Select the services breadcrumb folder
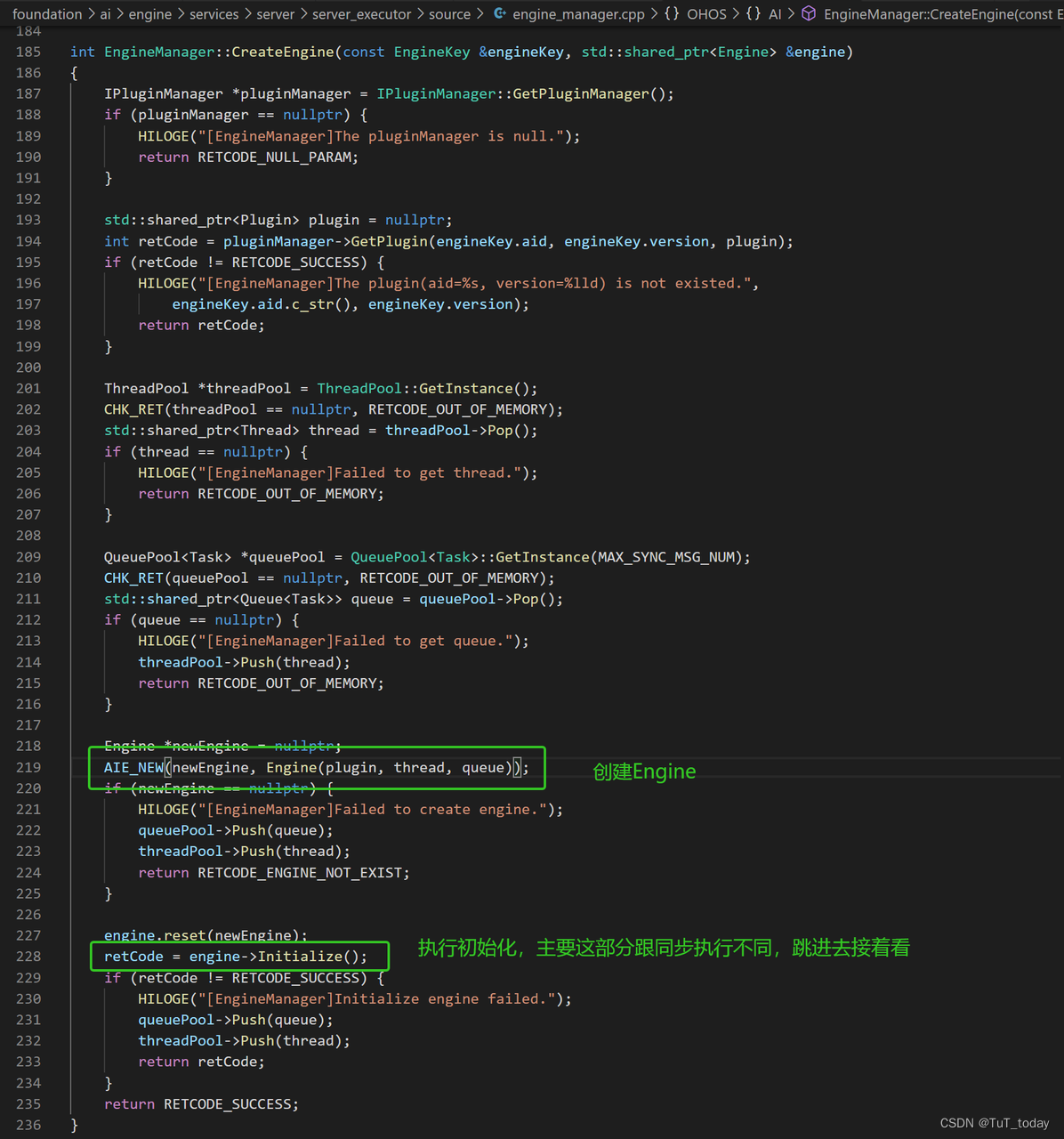This screenshot has width=1064, height=1139. coord(214,14)
